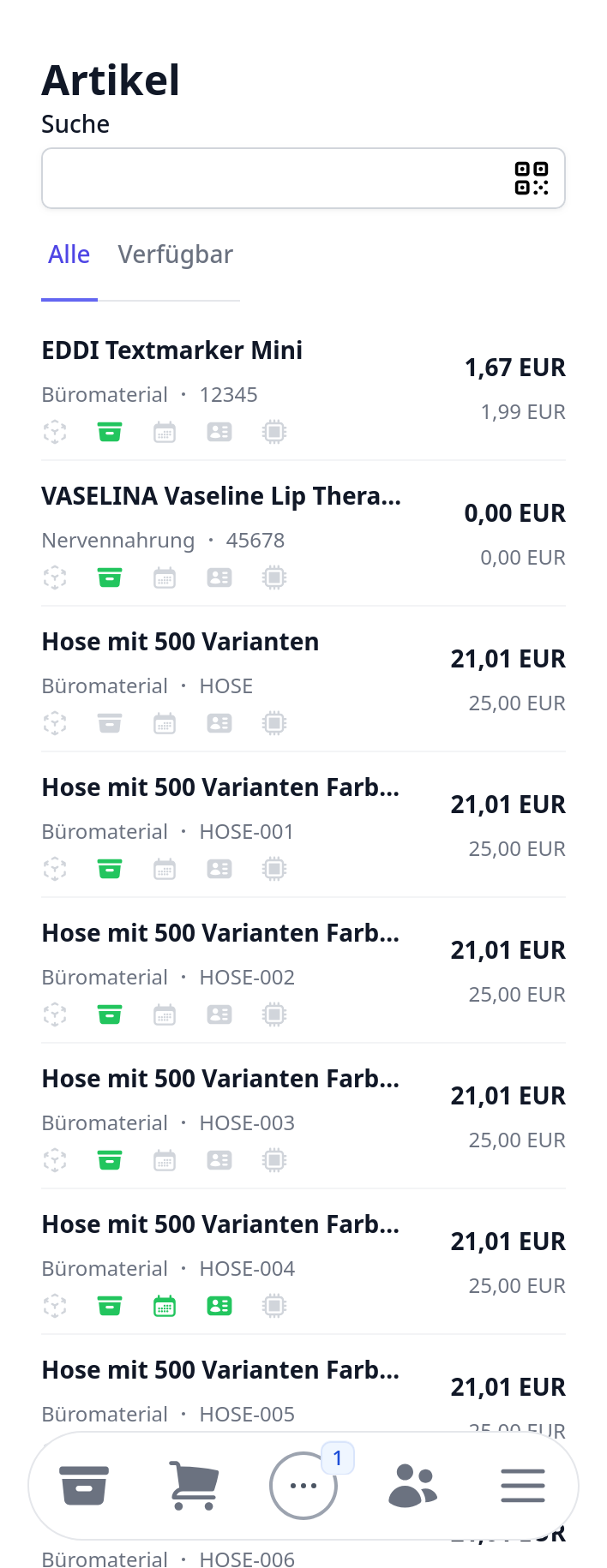
Task: Open the EDDI Textmarker Mini article
Action: click(x=172, y=350)
